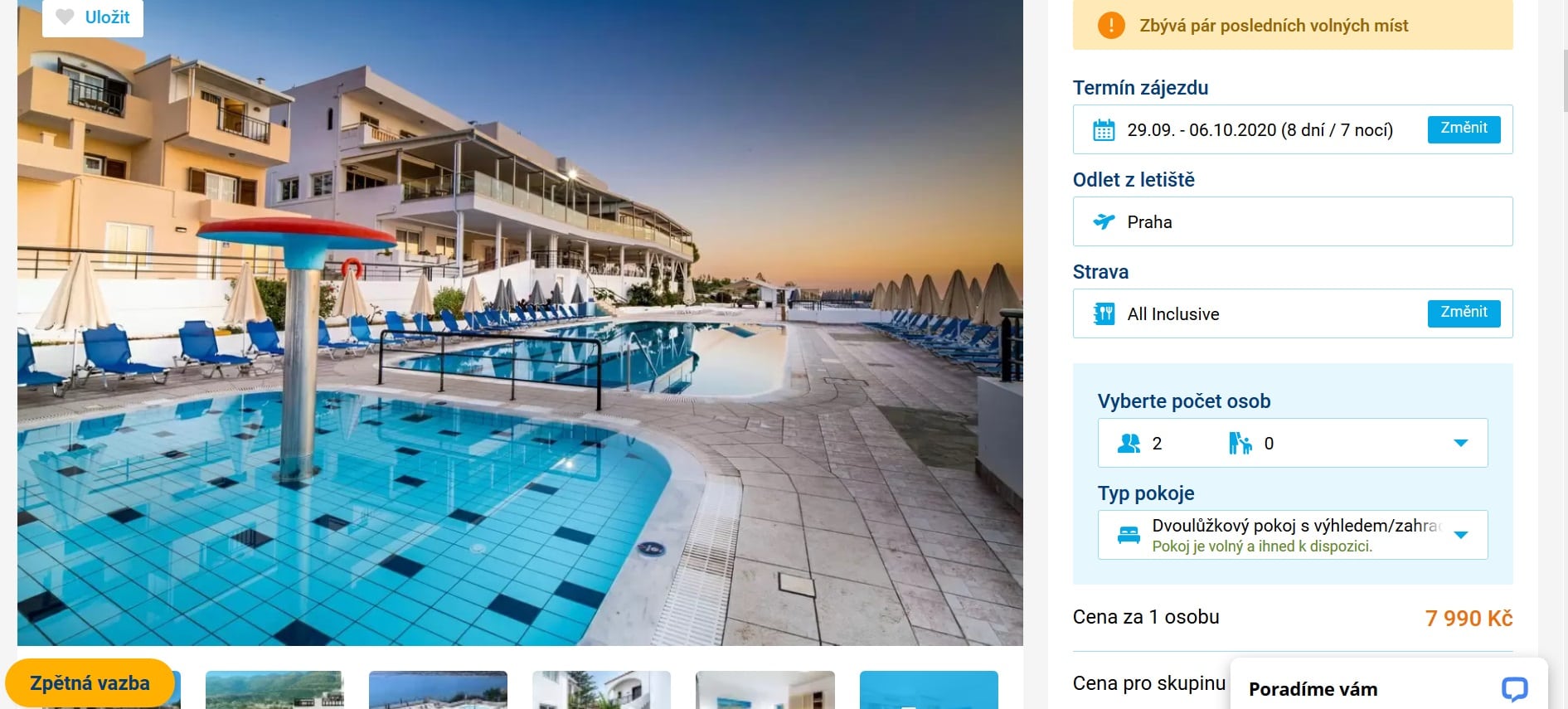The height and width of the screenshot is (709, 1568).
Task: Click the adults icon in person selector
Action: point(1129,444)
